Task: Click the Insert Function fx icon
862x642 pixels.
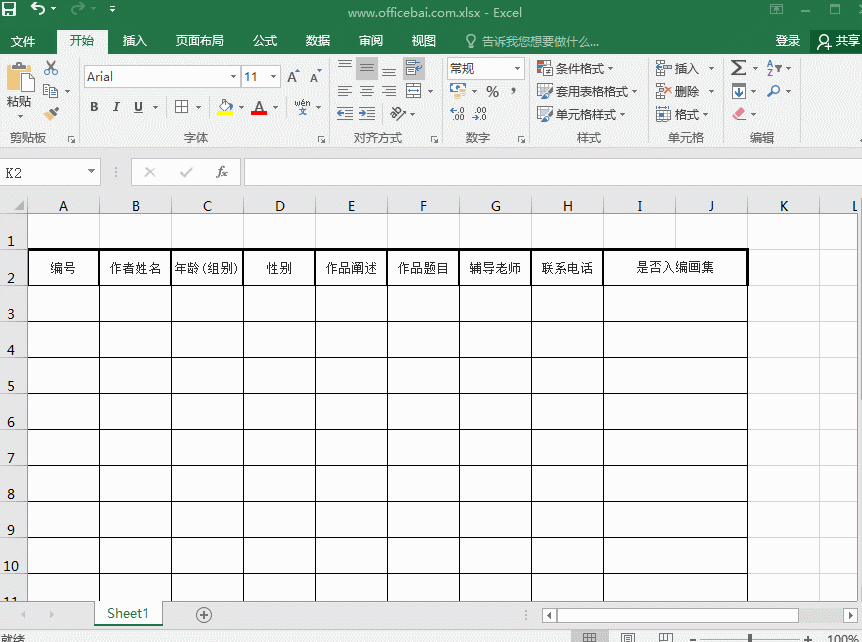Action: coord(222,172)
